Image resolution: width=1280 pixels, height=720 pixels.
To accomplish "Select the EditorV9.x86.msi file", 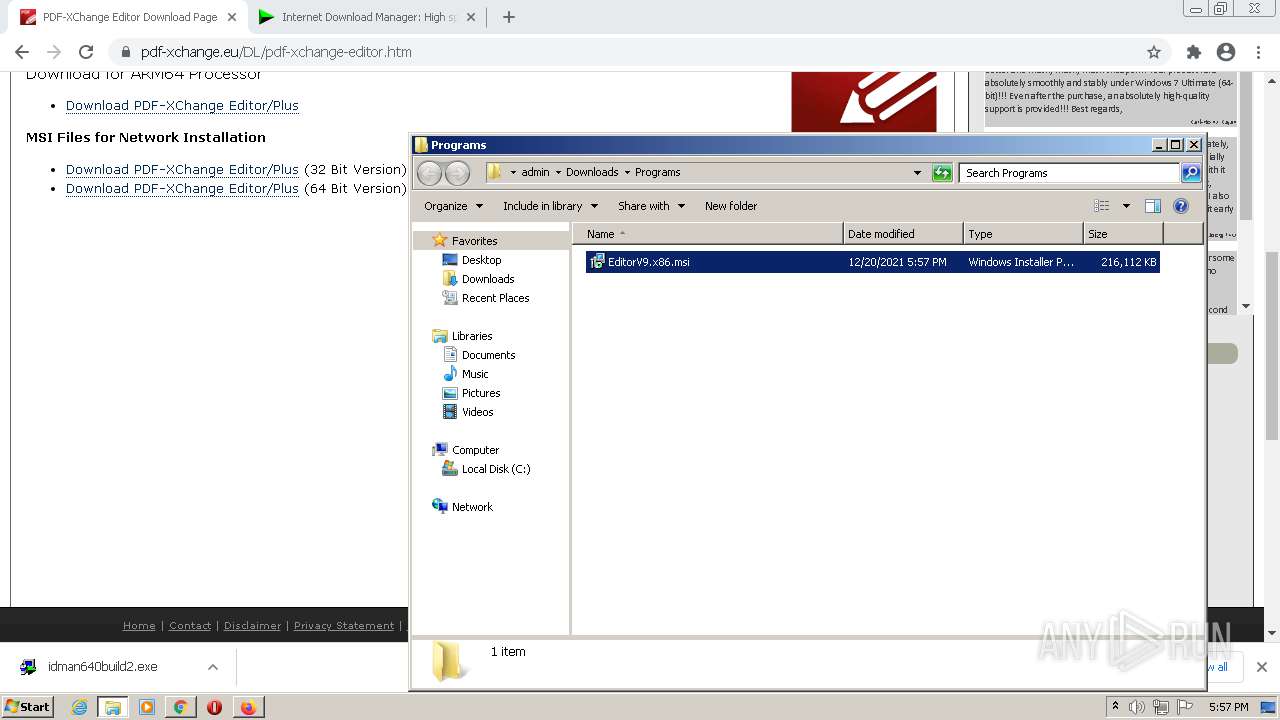I will coord(872,262).
